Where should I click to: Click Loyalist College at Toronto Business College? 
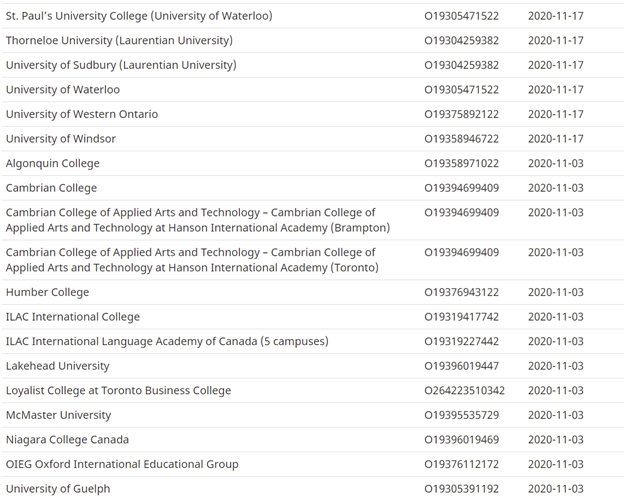tap(118, 390)
